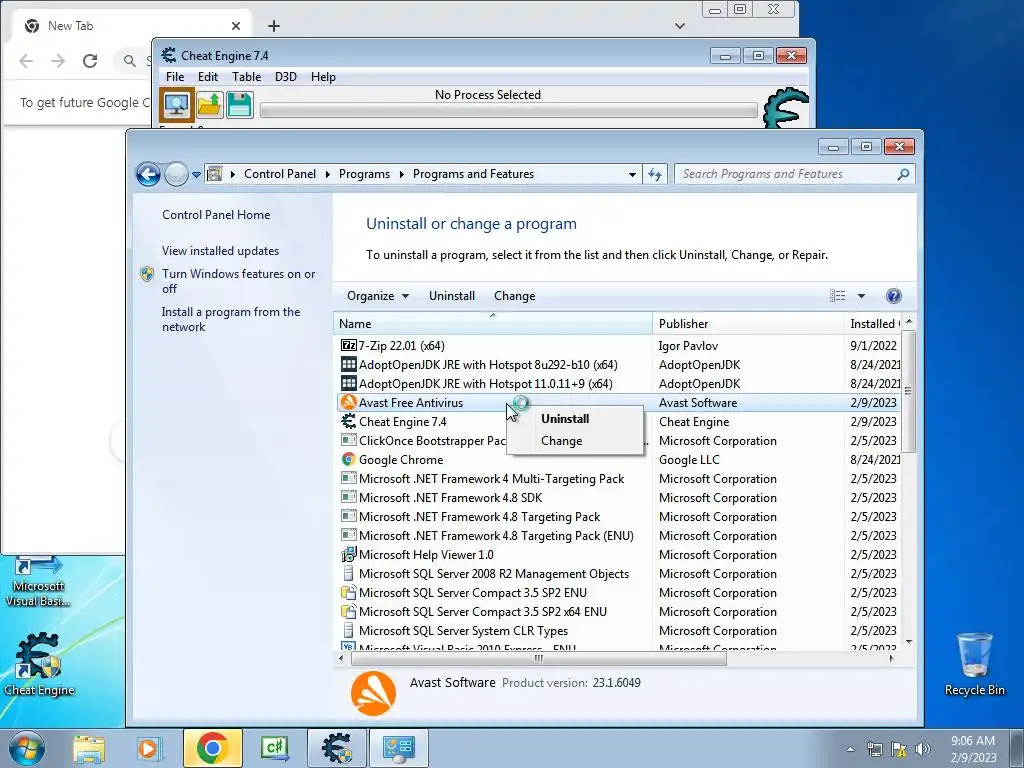The height and width of the screenshot is (768, 1024).
Task: Click the Cheat Engine 7.4 list icon
Action: 349,421
